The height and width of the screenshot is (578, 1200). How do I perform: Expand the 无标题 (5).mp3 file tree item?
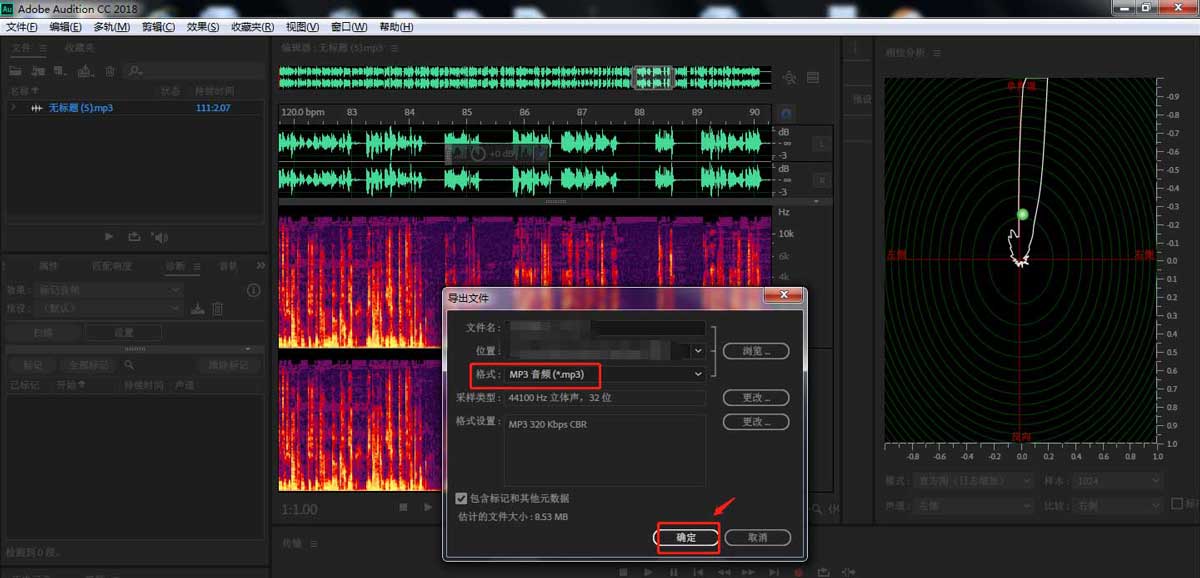[13, 107]
